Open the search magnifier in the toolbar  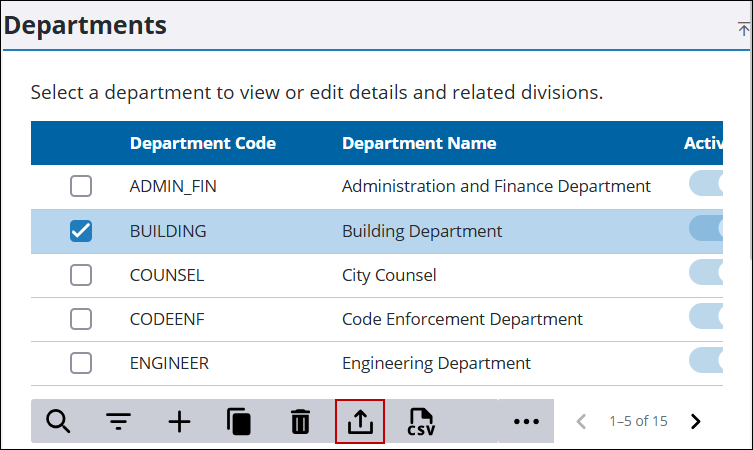[x=58, y=421]
